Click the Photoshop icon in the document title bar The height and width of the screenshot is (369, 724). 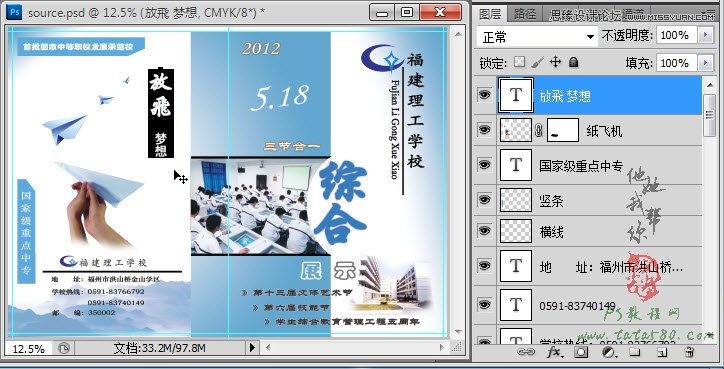coord(13,12)
